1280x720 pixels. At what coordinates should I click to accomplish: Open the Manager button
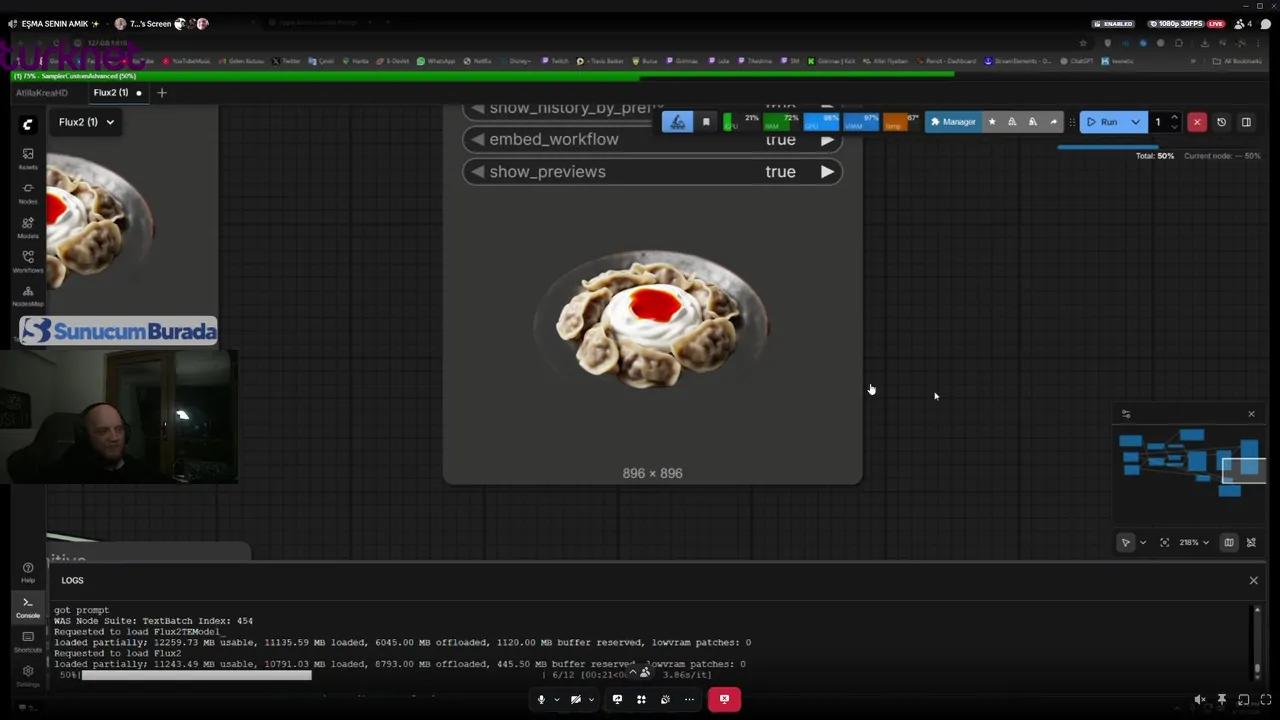[952, 122]
